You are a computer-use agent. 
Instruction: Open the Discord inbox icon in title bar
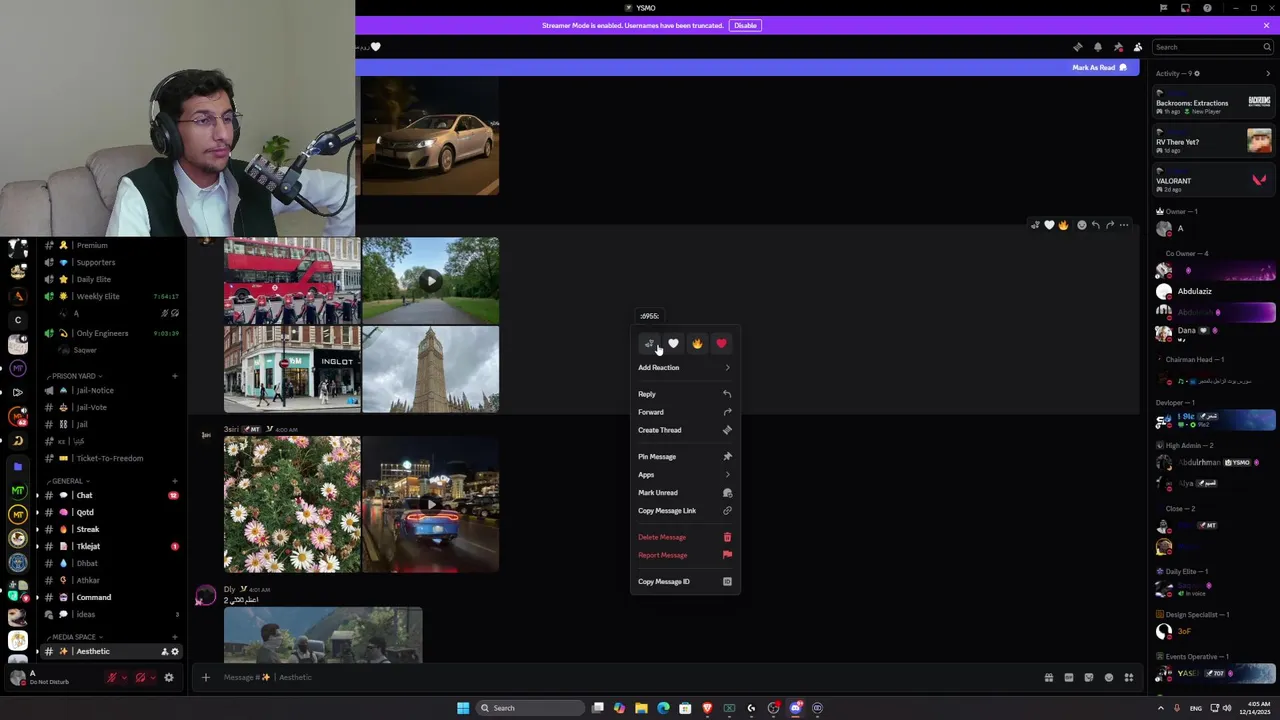pos(1185,8)
